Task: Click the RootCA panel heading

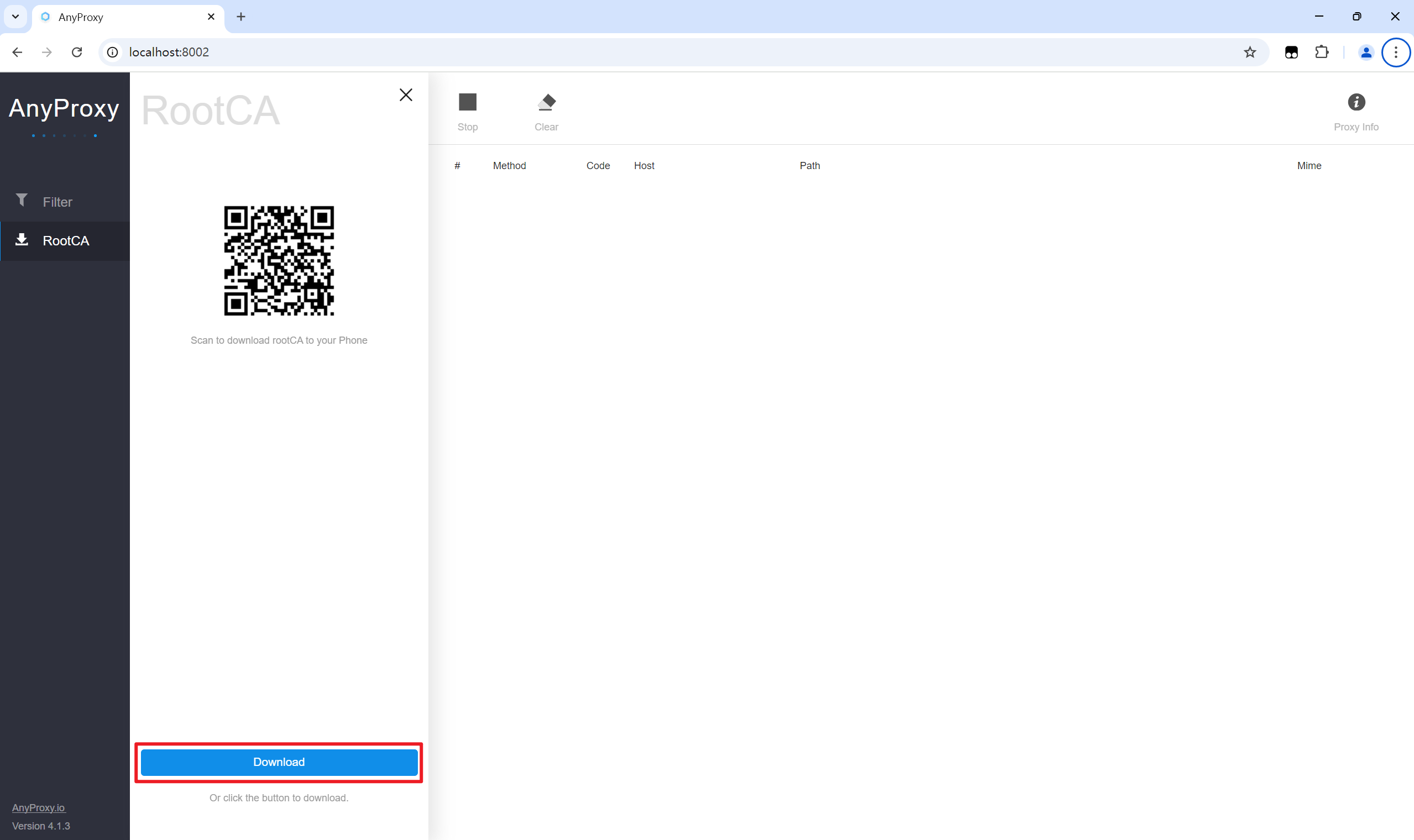Action: click(x=211, y=111)
